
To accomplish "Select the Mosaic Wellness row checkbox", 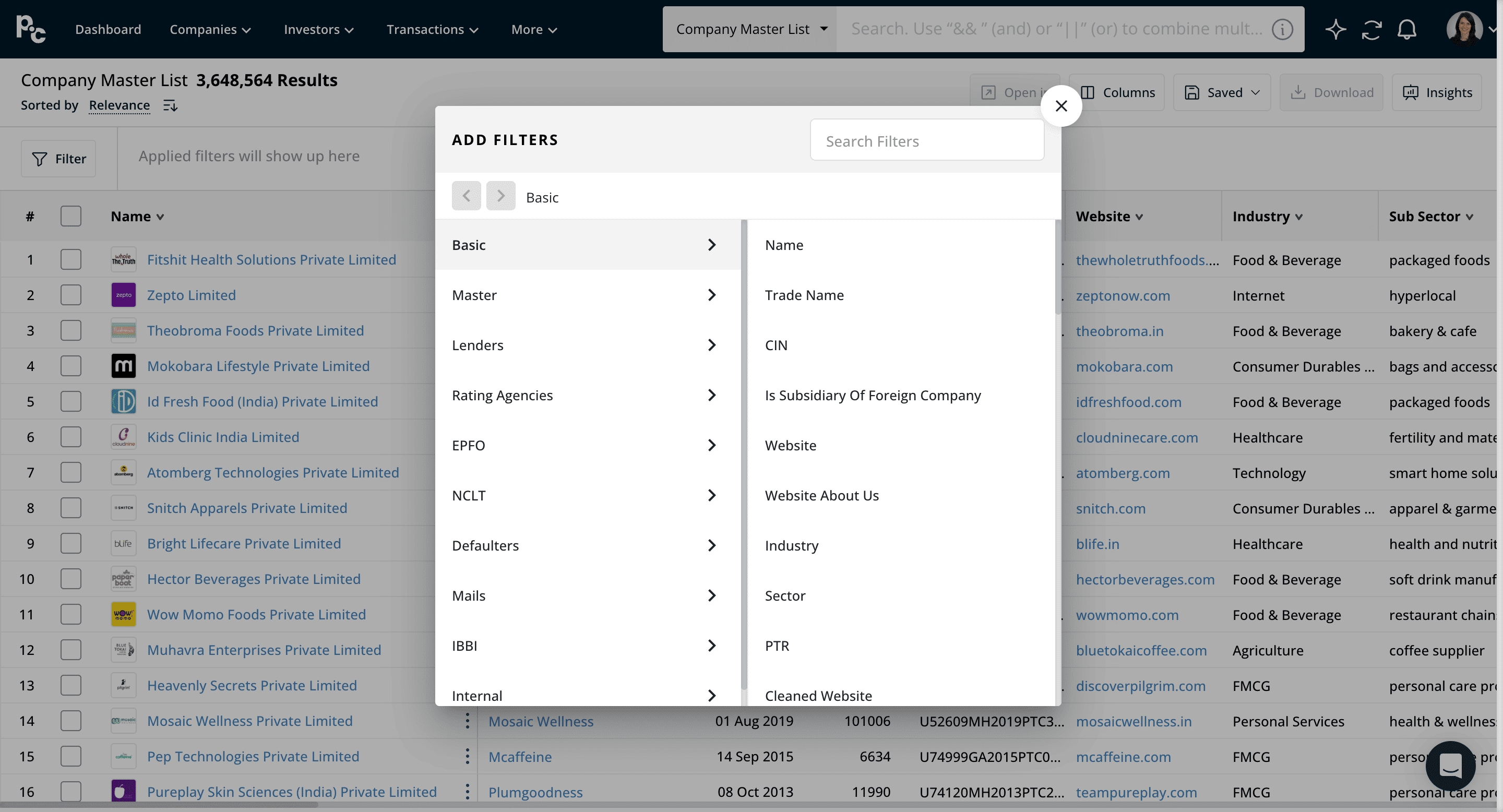I will 70,721.
